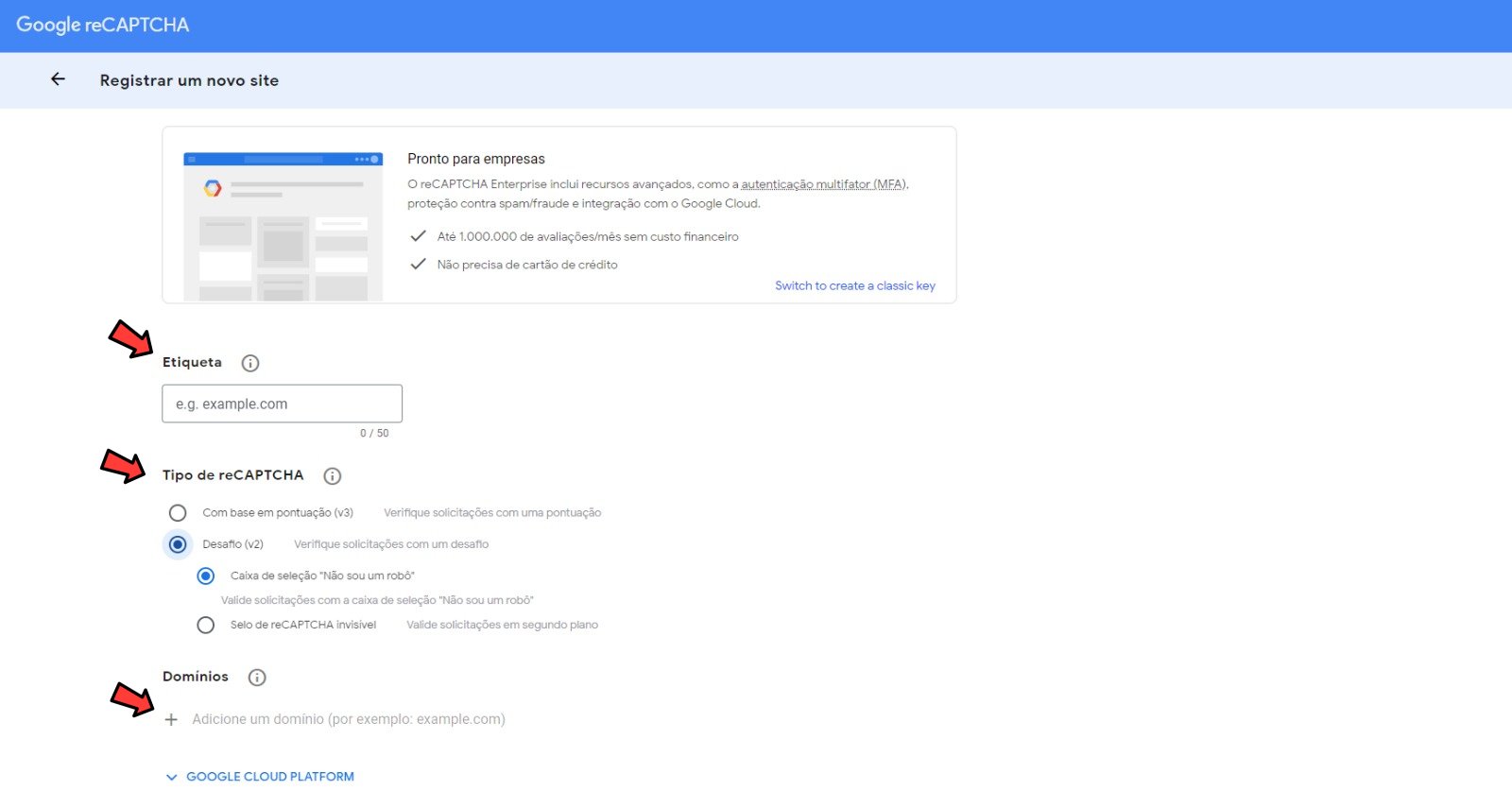
Task: Focus the Adicione um domínio input
Action: pyautogui.click(x=349, y=719)
